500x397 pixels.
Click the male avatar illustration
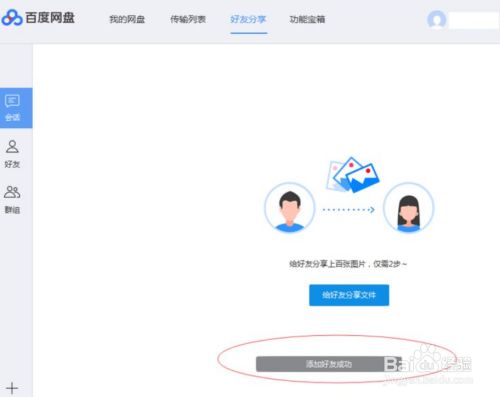tap(290, 207)
